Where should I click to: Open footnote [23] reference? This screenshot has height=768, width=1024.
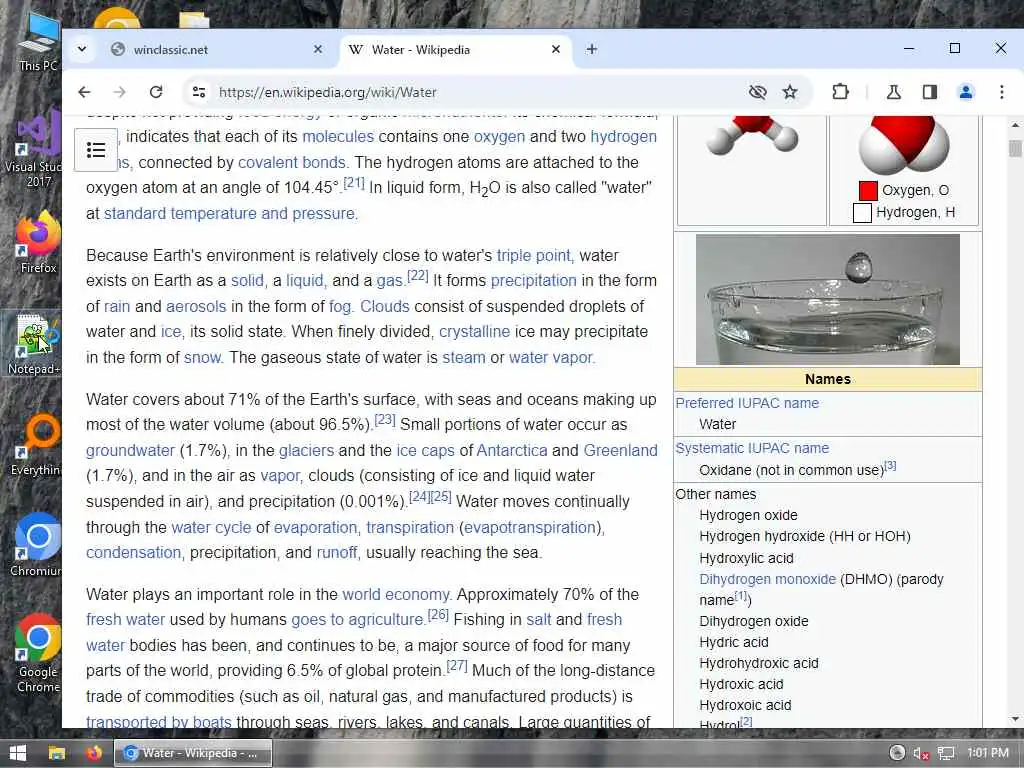click(x=385, y=420)
